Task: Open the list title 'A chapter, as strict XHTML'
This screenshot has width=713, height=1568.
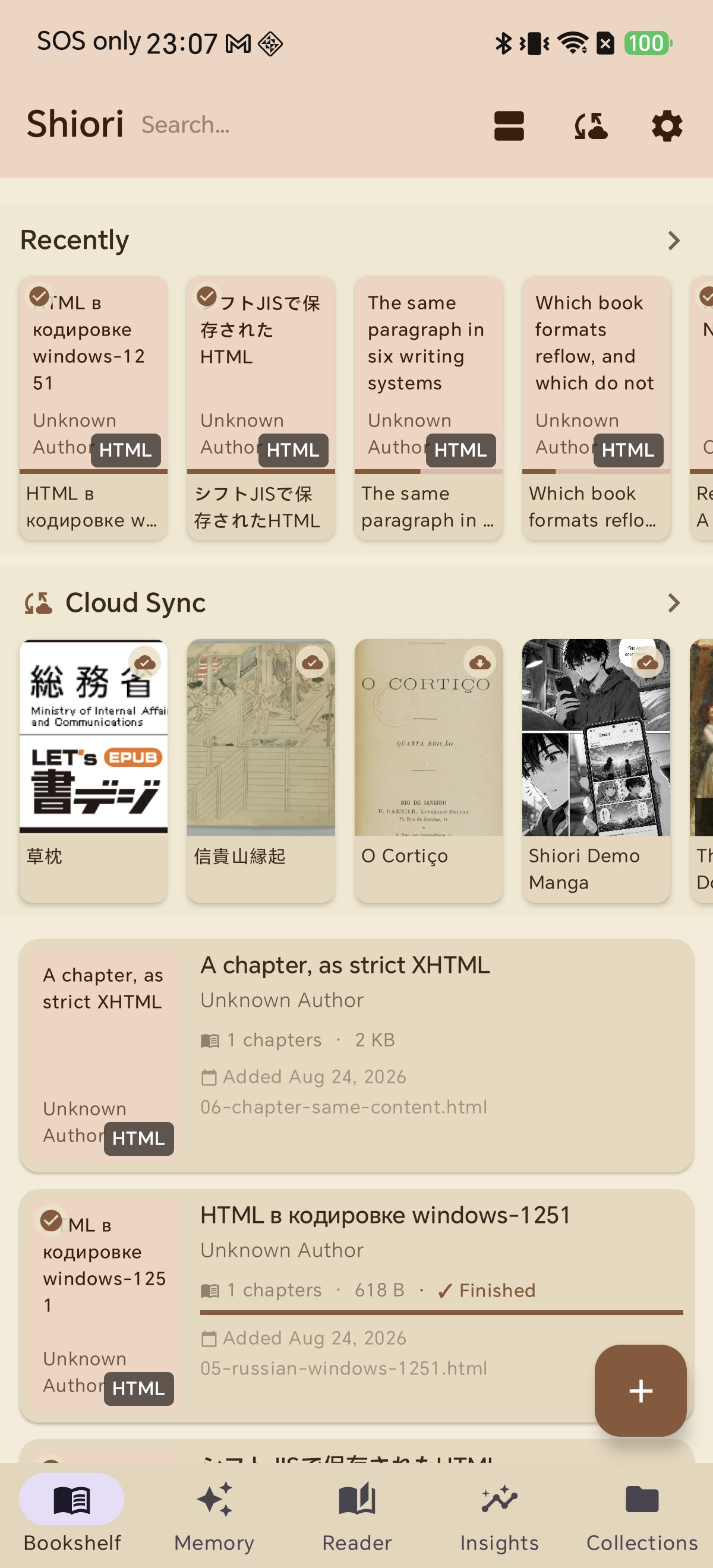Action: 345,965
